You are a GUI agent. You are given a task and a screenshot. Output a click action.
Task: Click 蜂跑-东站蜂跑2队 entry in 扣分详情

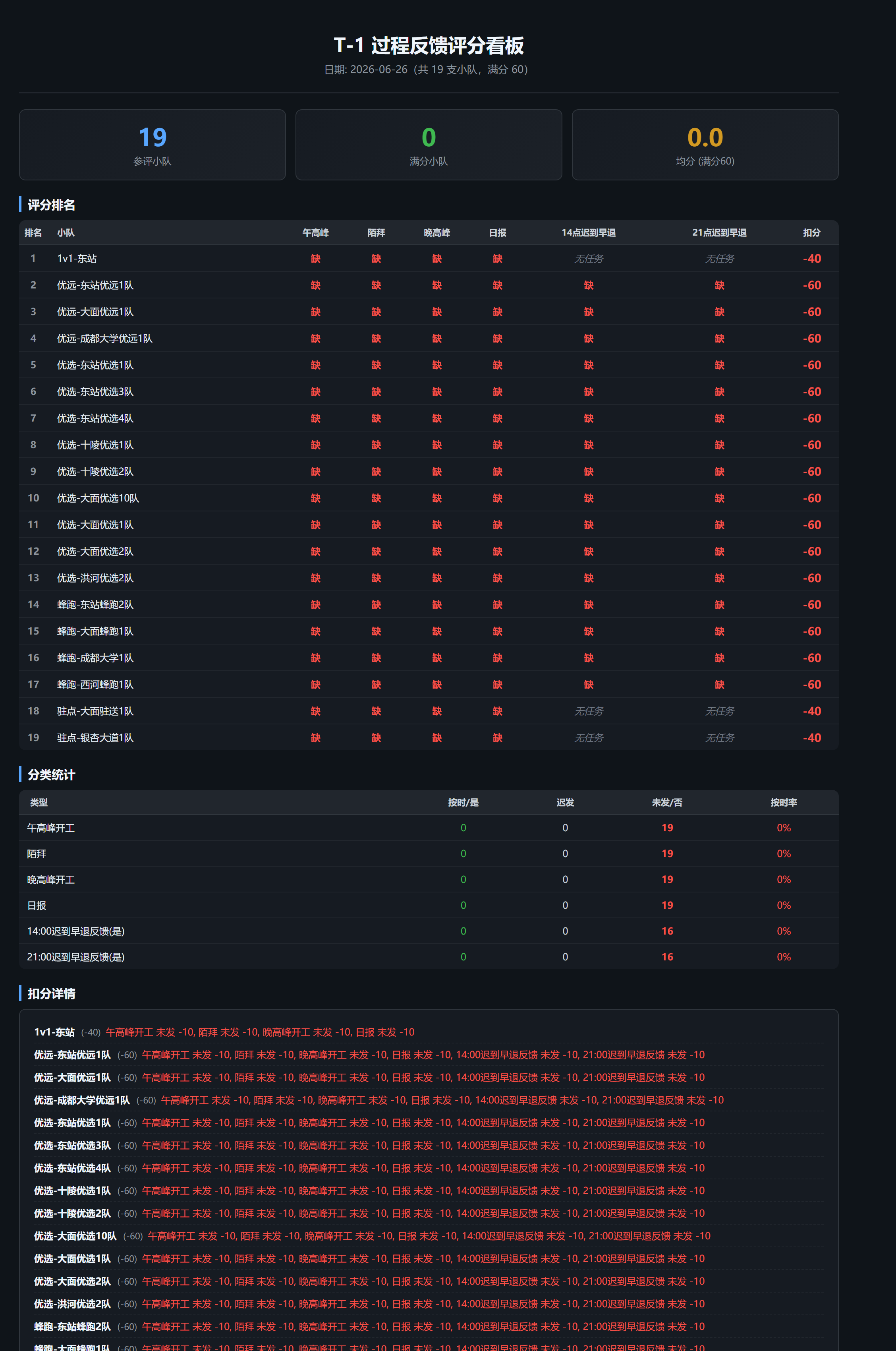point(429,1326)
